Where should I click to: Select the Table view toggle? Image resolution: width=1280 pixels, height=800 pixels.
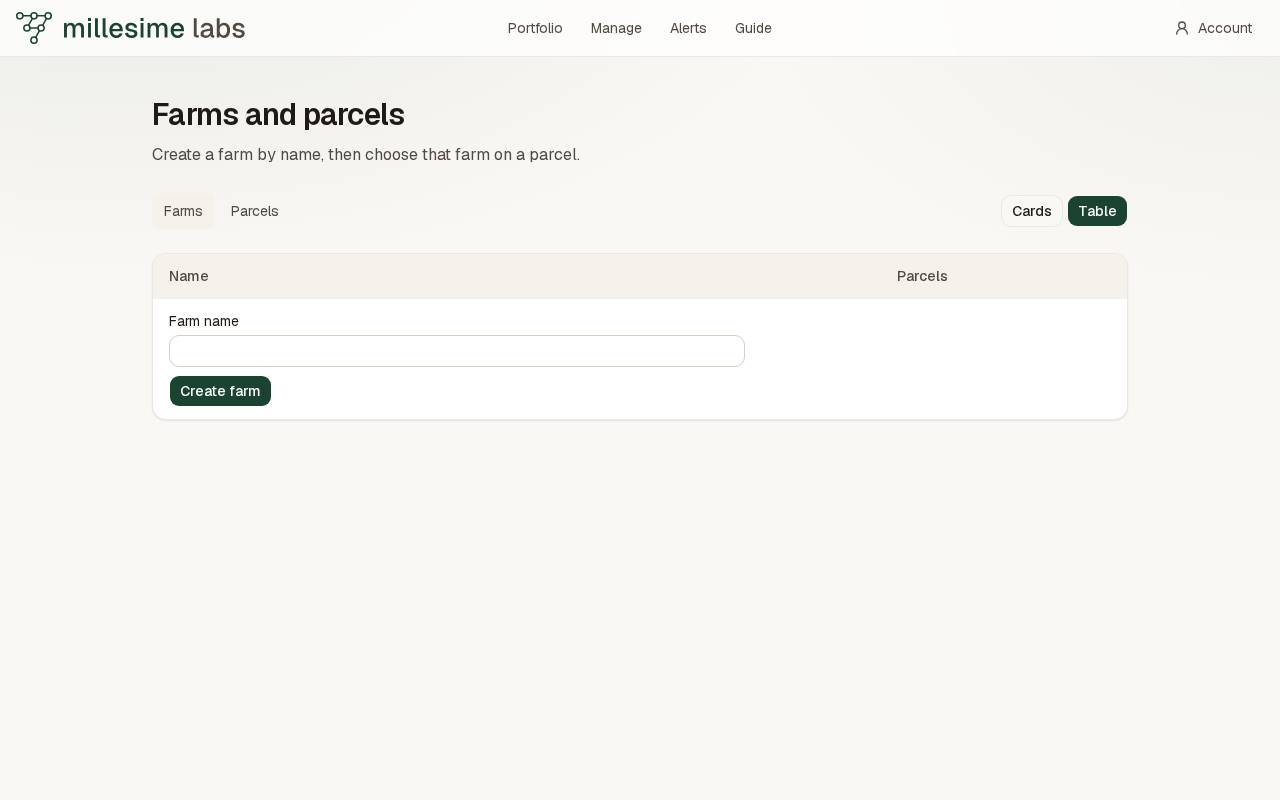[x=1097, y=211]
